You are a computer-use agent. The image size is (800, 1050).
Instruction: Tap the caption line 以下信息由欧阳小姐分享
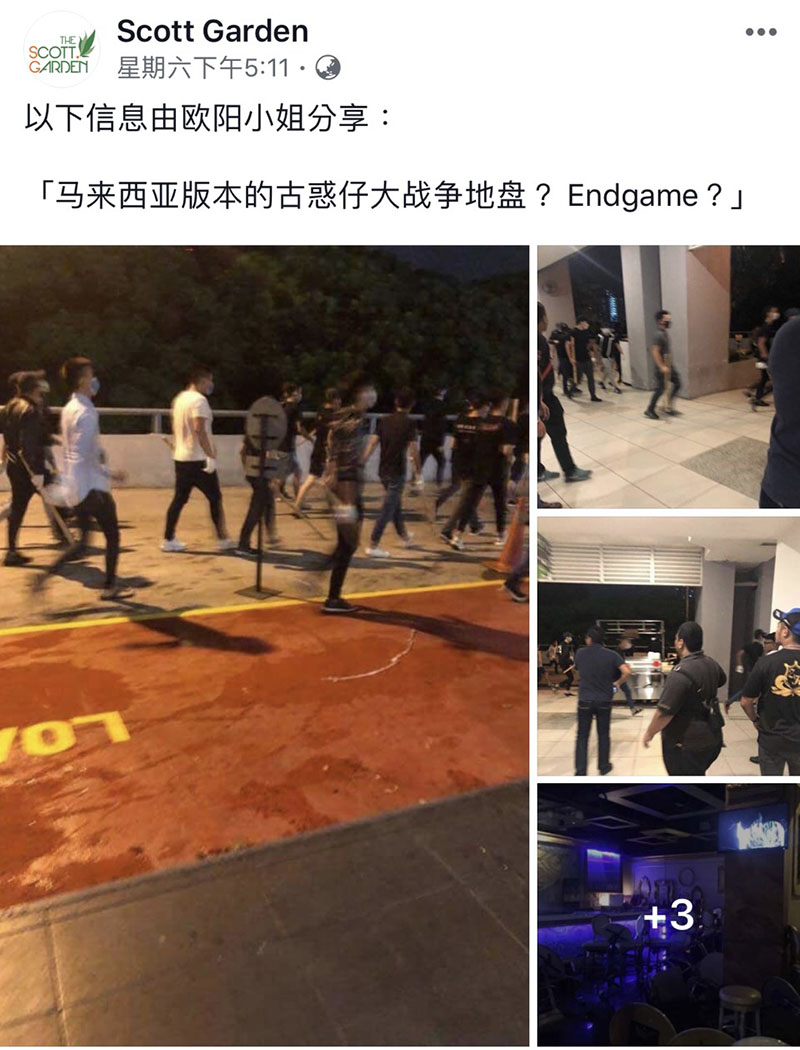coord(208,119)
